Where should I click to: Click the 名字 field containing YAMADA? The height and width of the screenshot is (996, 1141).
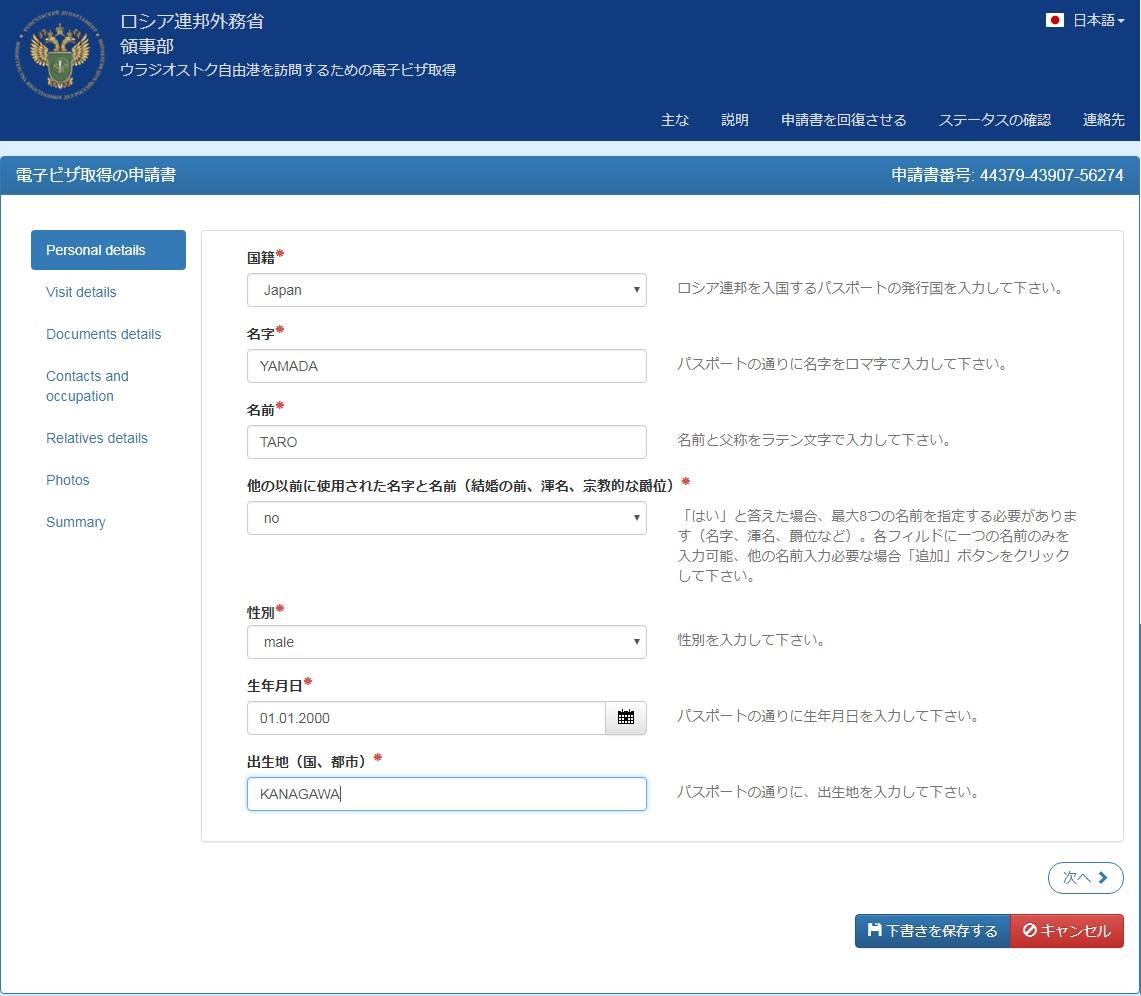pyautogui.click(x=446, y=366)
